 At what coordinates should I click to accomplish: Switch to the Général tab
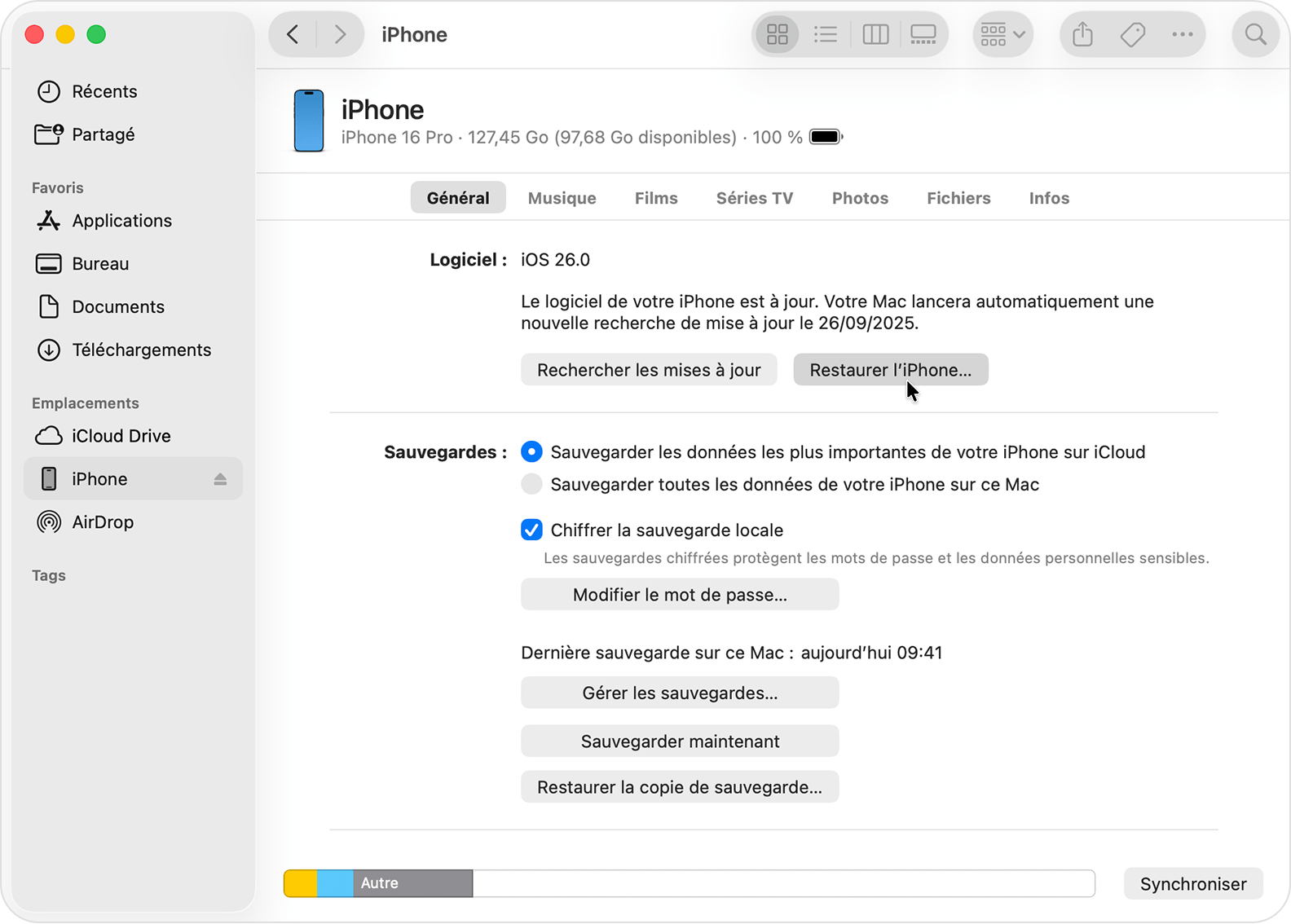(x=458, y=198)
